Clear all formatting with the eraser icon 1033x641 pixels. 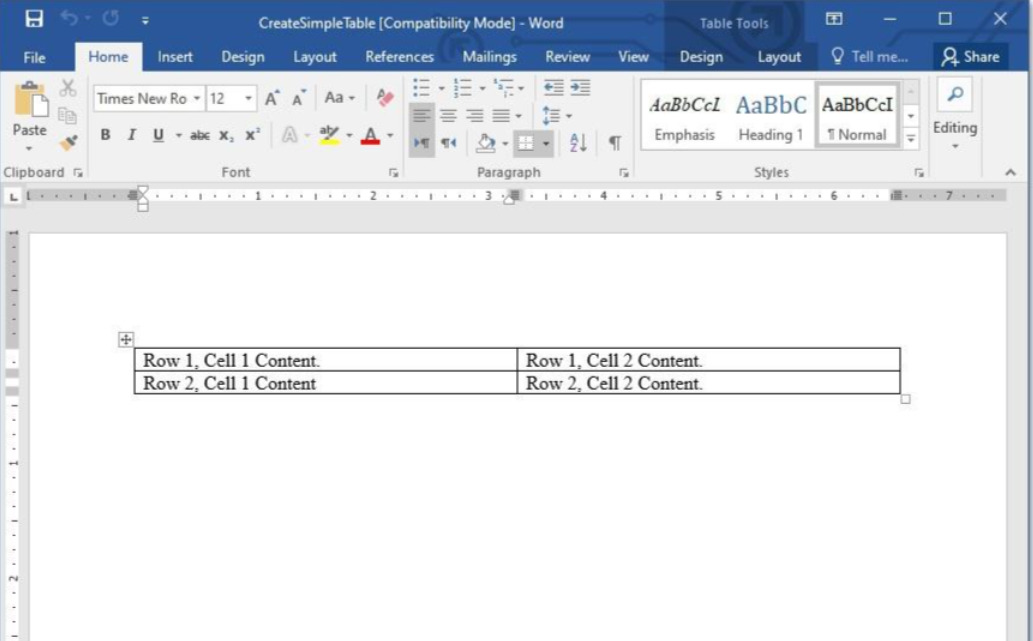(x=385, y=98)
